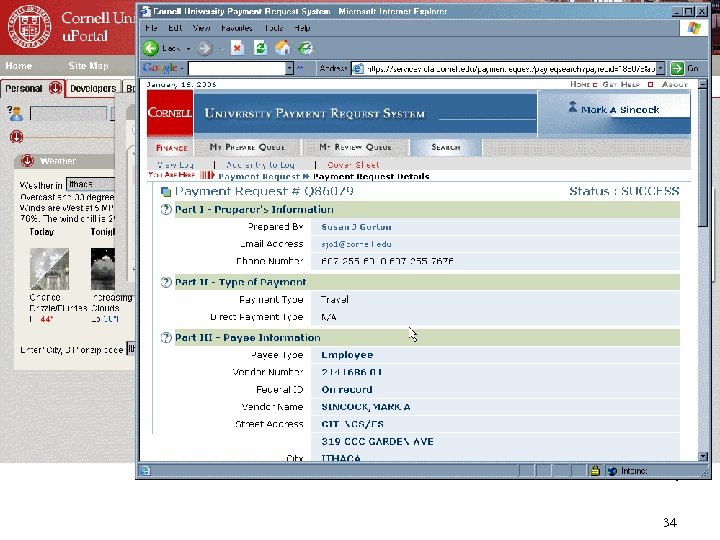Click the red Cornell logo in banner
720x540 pixels.
[170, 113]
